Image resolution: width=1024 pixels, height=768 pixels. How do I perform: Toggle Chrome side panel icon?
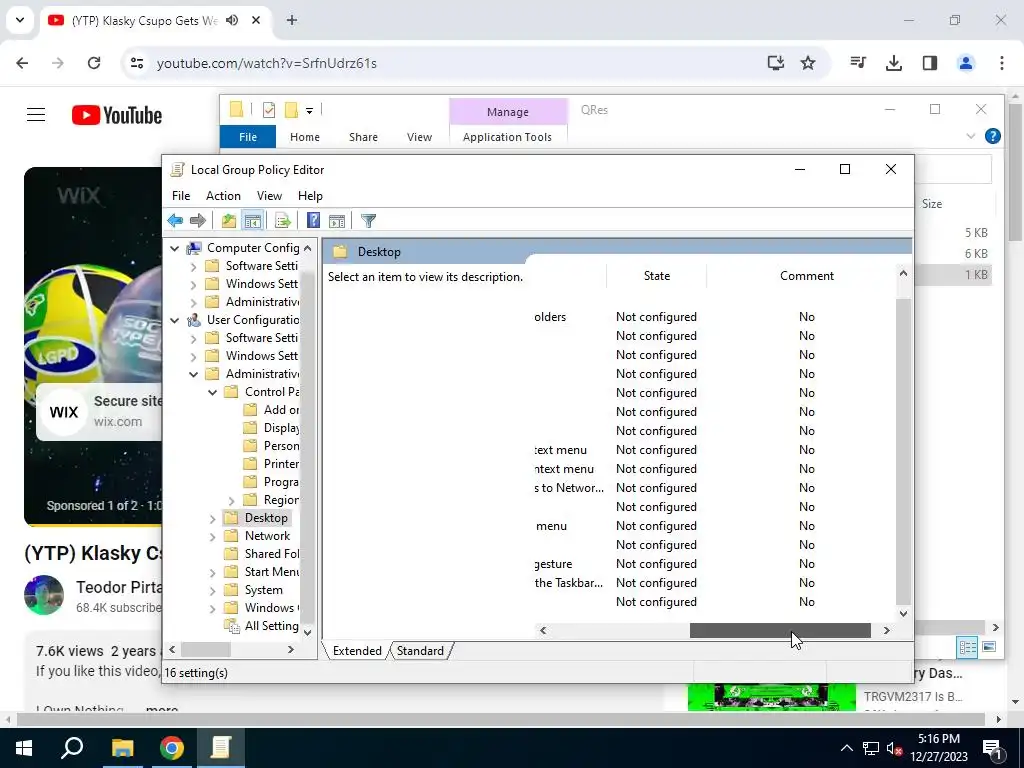(x=930, y=63)
